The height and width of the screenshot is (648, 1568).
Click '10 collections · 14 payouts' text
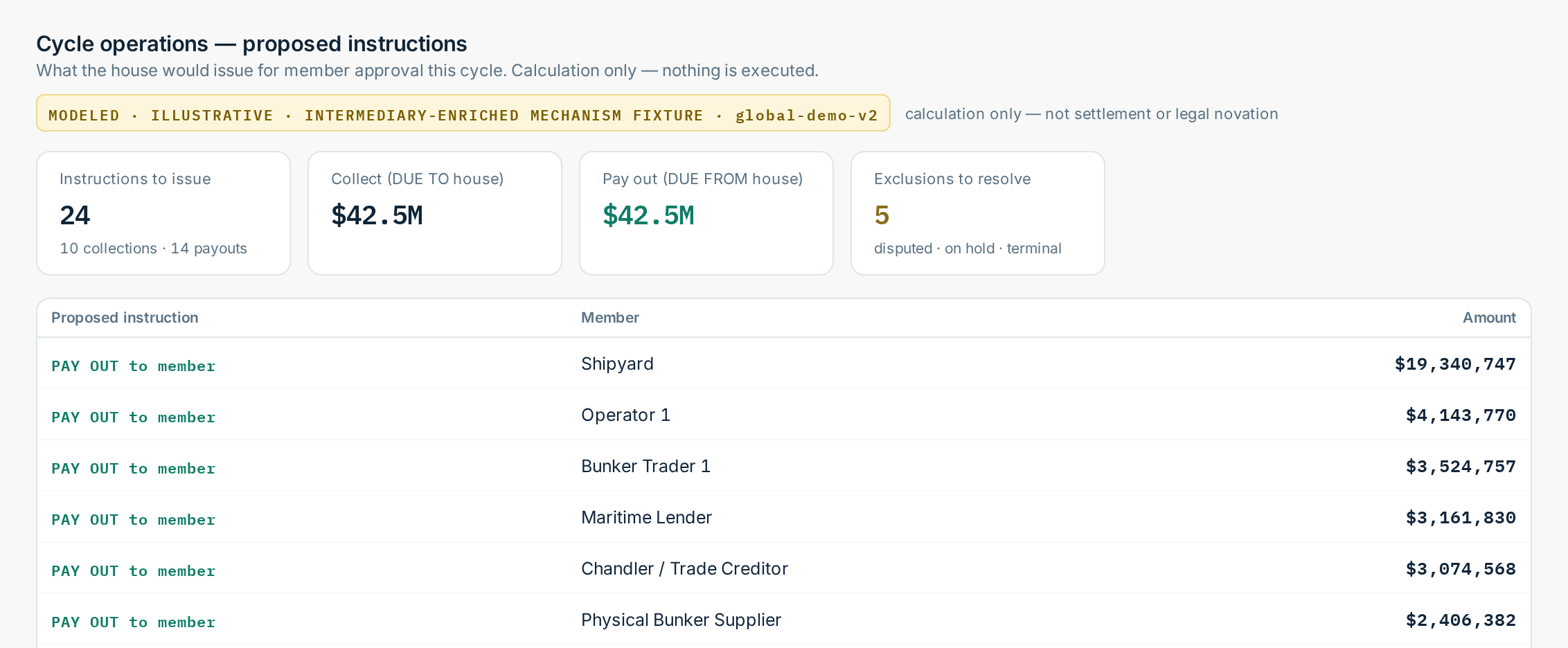(x=153, y=249)
